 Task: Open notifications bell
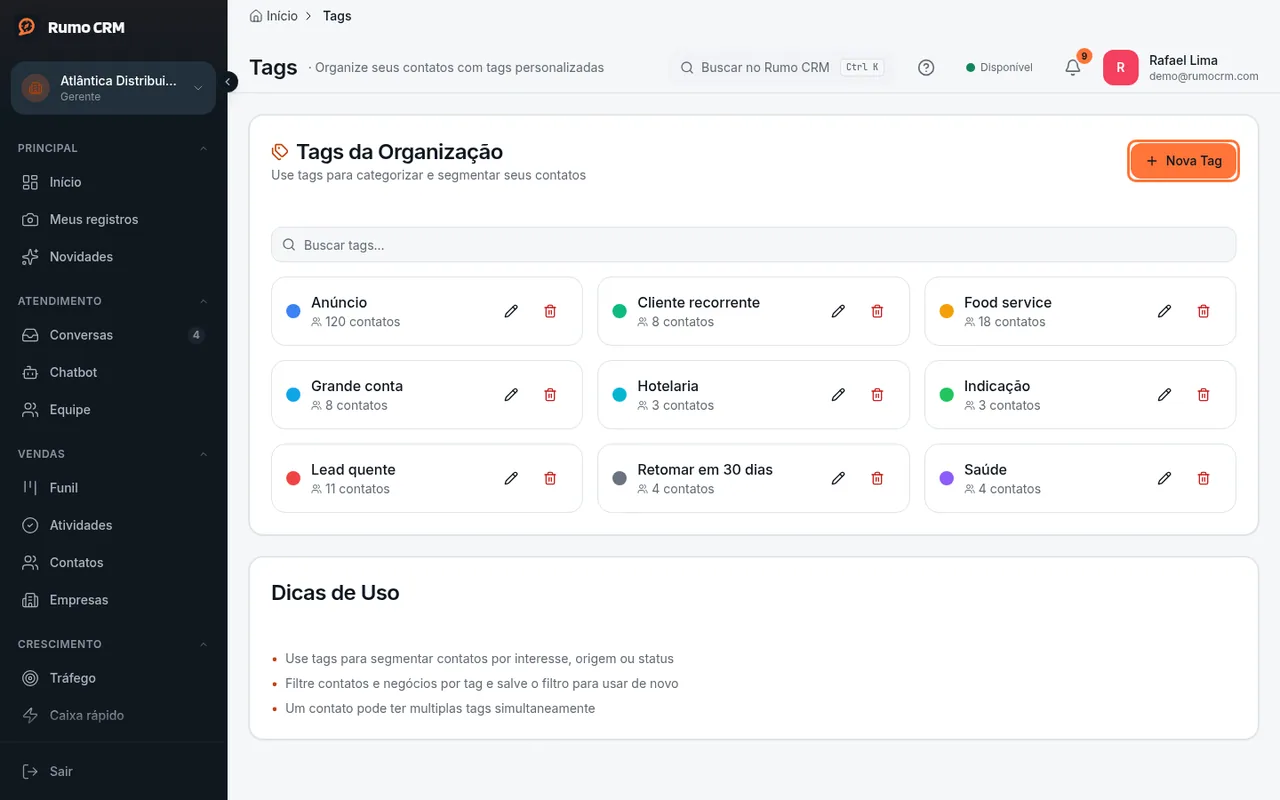point(1073,68)
